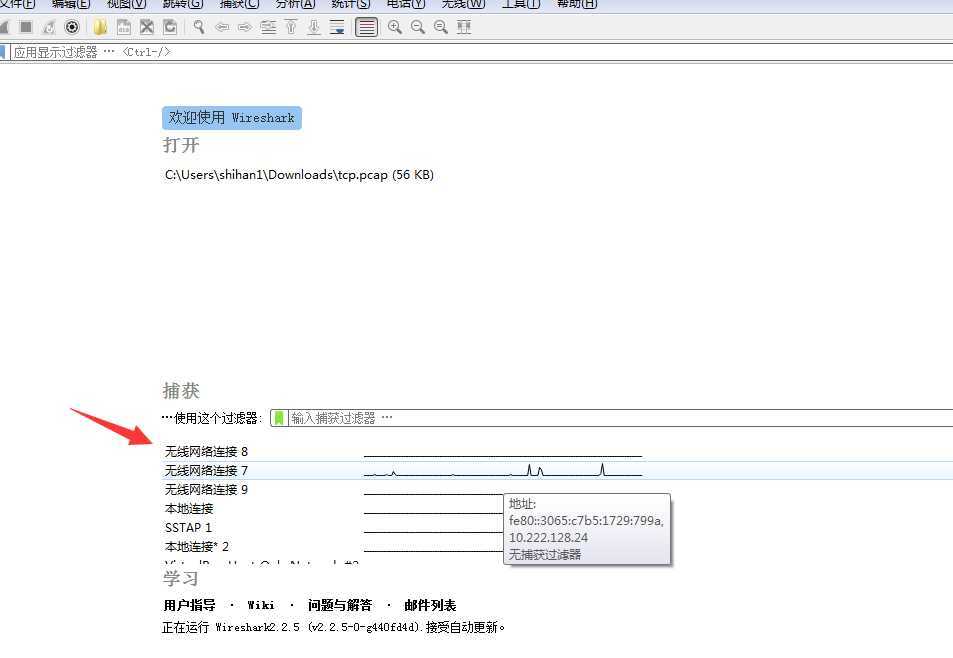Open the 统计(S) menu
953x658 pixels.
click(351, 4)
